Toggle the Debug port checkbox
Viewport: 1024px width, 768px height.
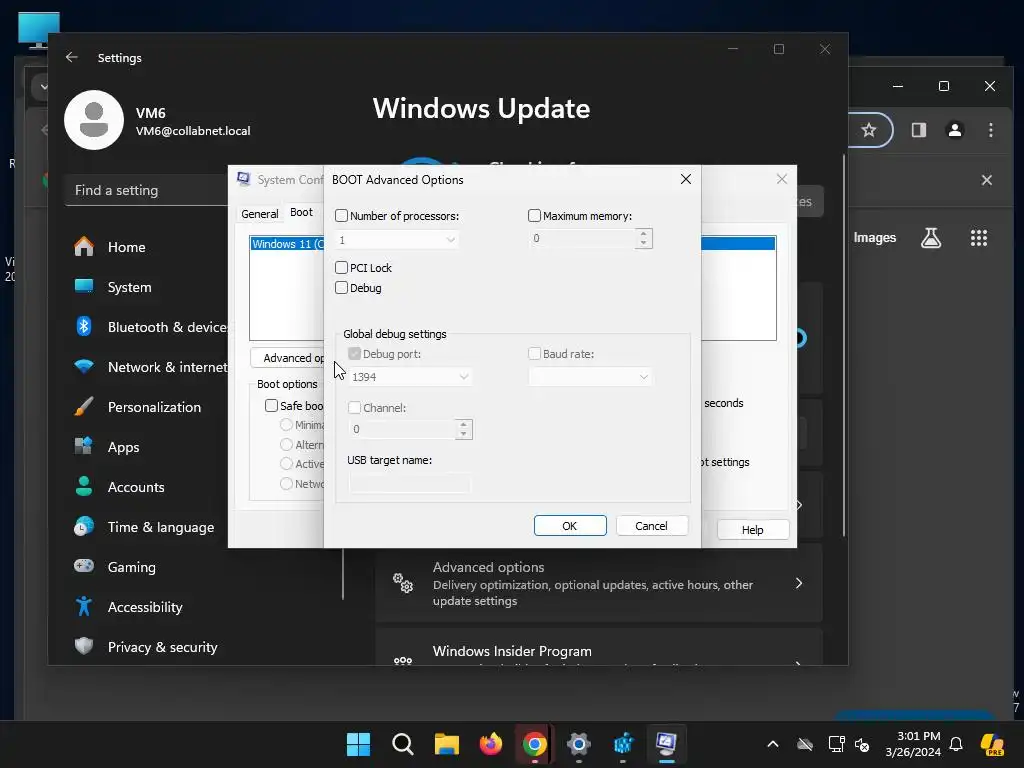[x=355, y=353]
